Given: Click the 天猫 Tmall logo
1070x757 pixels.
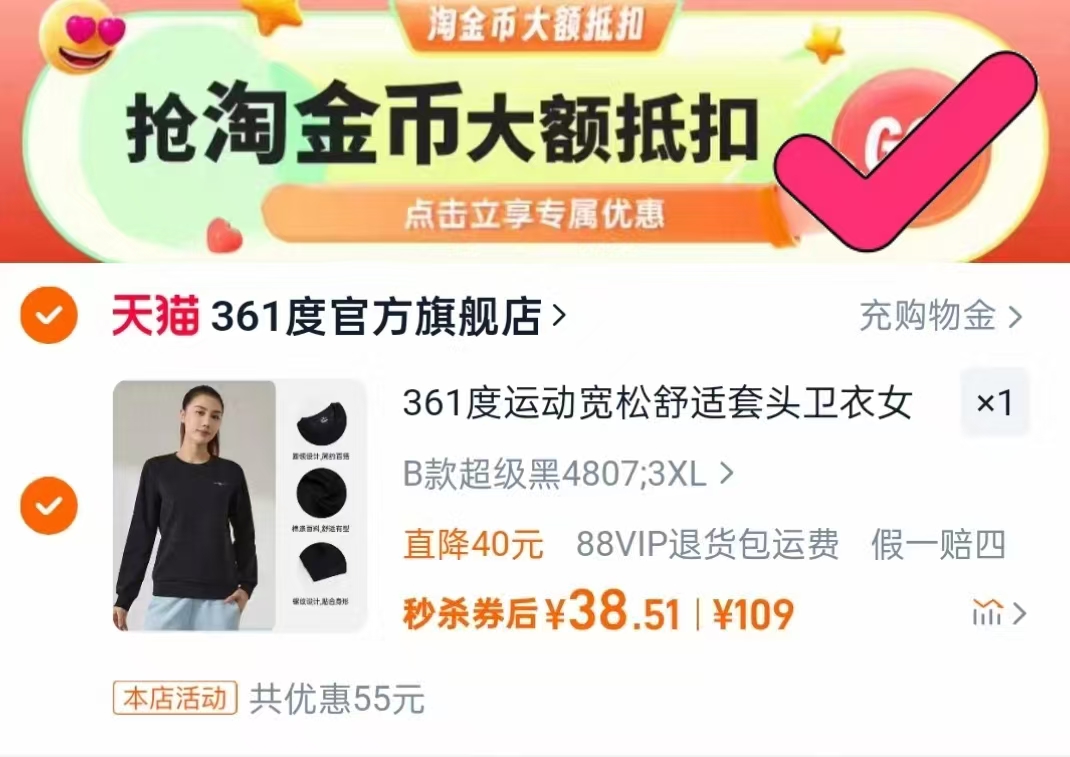Looking at the screenshot, I should coord(156,316).
